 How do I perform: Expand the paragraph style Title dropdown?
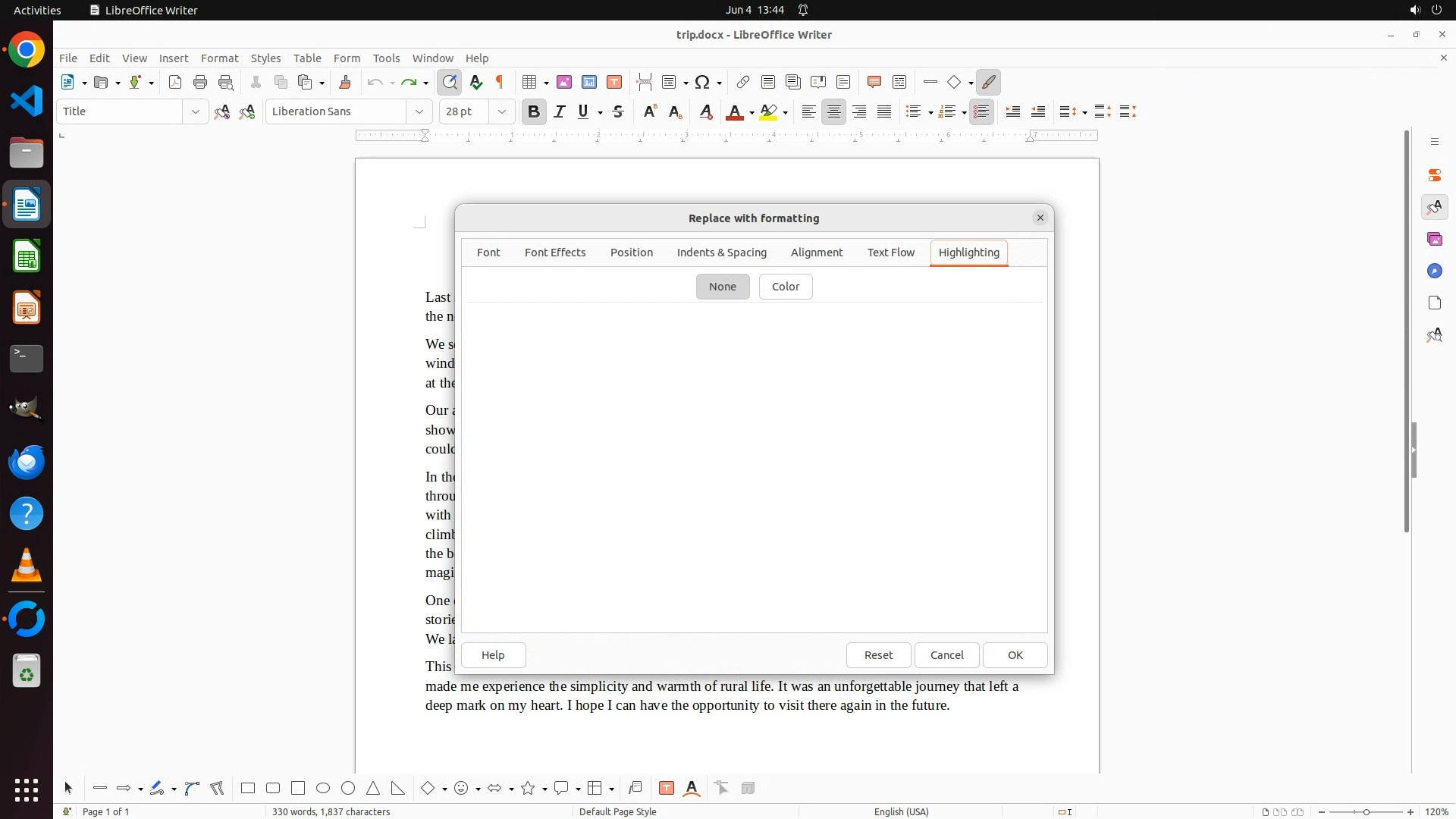pyautogui.click(x=196, y=112)
